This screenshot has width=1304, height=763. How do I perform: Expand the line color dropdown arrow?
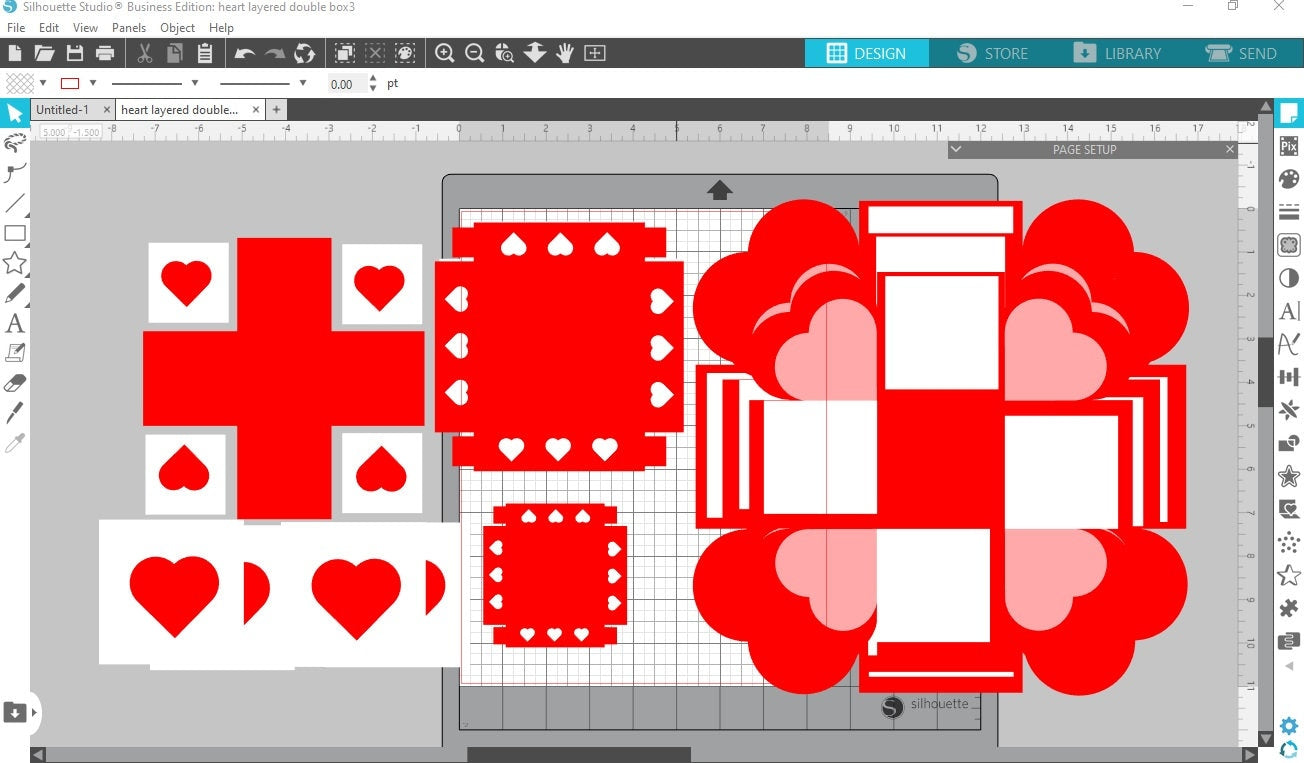[x=93, y=83]
